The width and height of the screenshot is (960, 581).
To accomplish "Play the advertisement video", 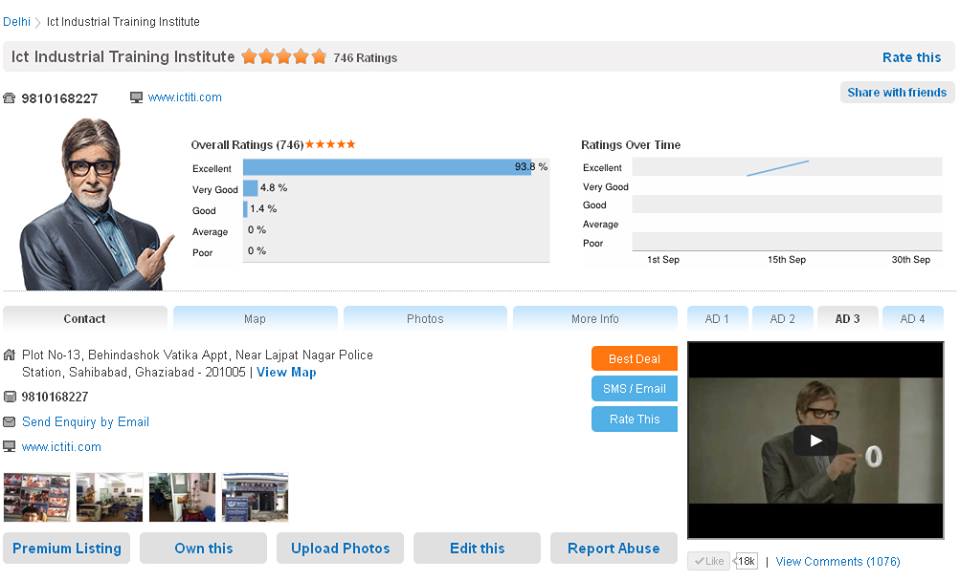I will click(x=816, y=440).
